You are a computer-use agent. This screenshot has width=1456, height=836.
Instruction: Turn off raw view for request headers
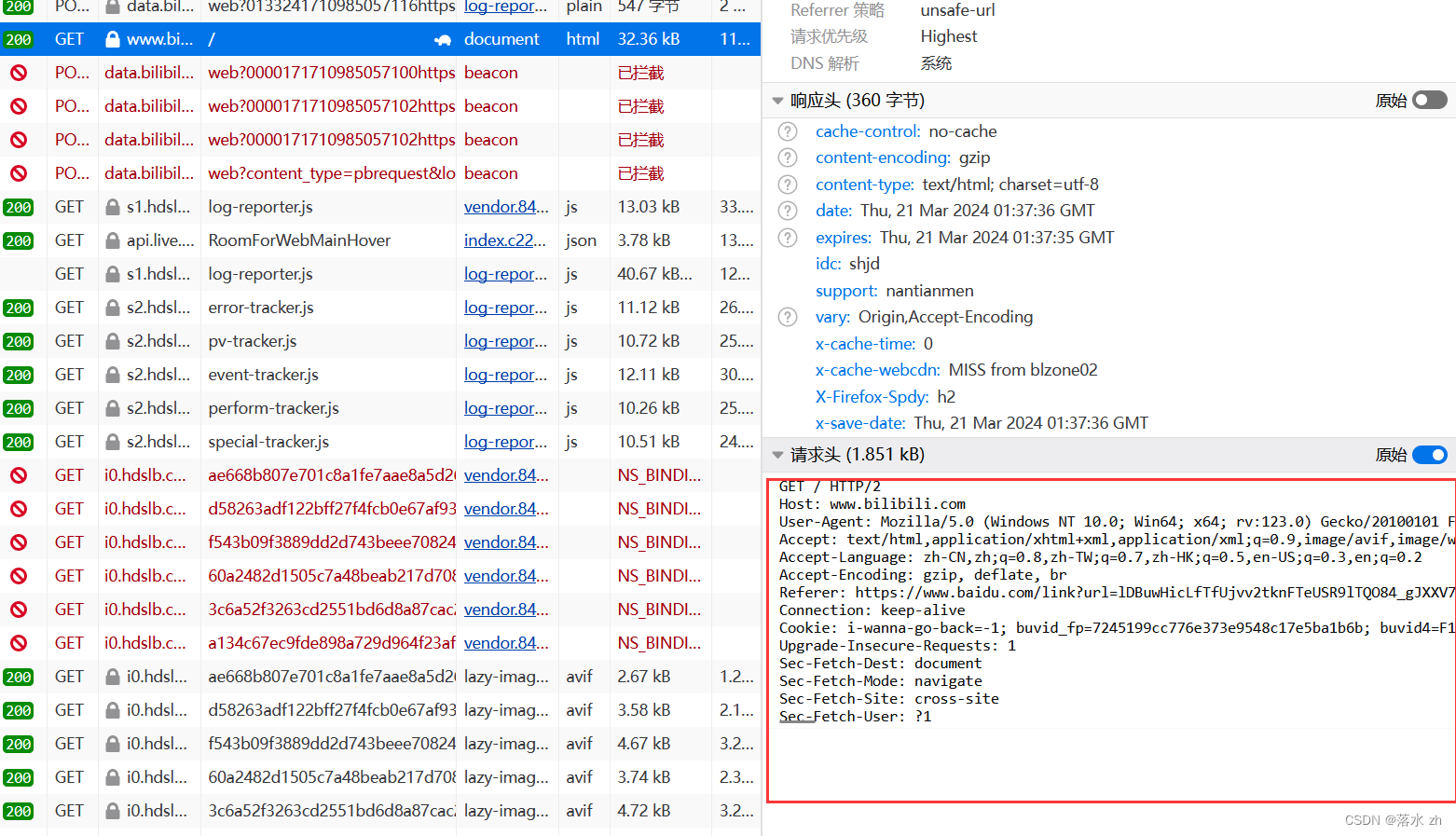[1430, 455]
